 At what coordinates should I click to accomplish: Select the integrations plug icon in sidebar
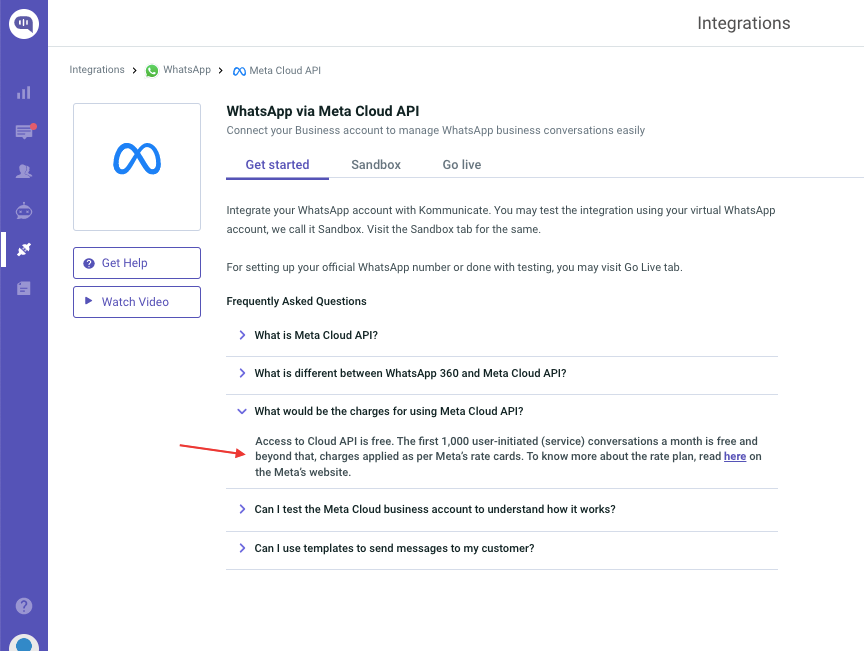[24, 250]
